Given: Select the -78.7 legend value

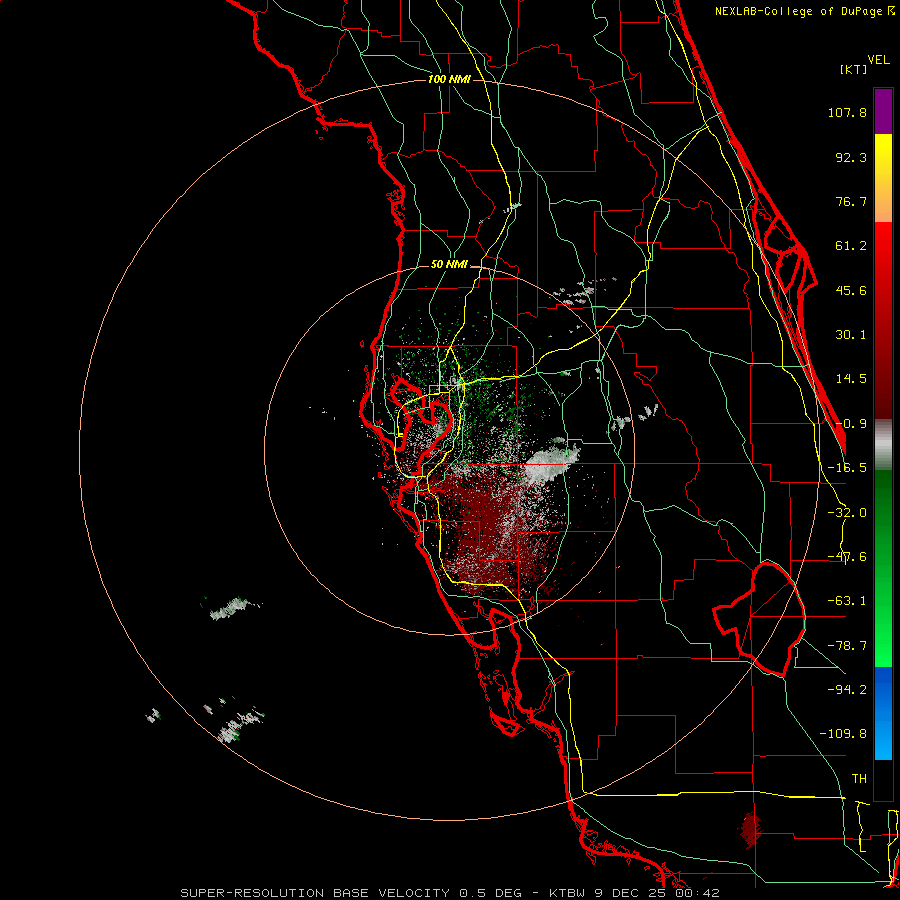Looking at the screenshot, I should (847, 646).
